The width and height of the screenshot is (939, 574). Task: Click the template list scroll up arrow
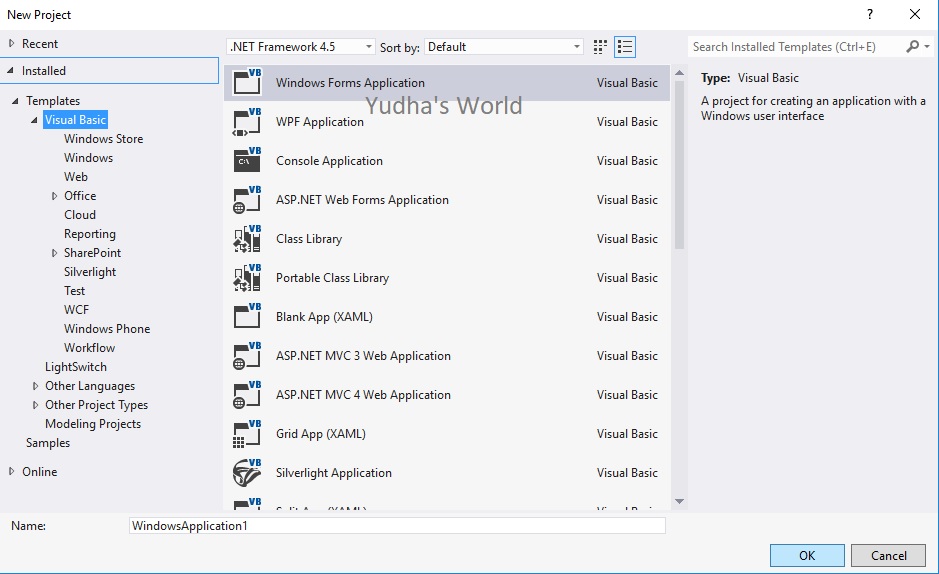click(x=679, y=72)
